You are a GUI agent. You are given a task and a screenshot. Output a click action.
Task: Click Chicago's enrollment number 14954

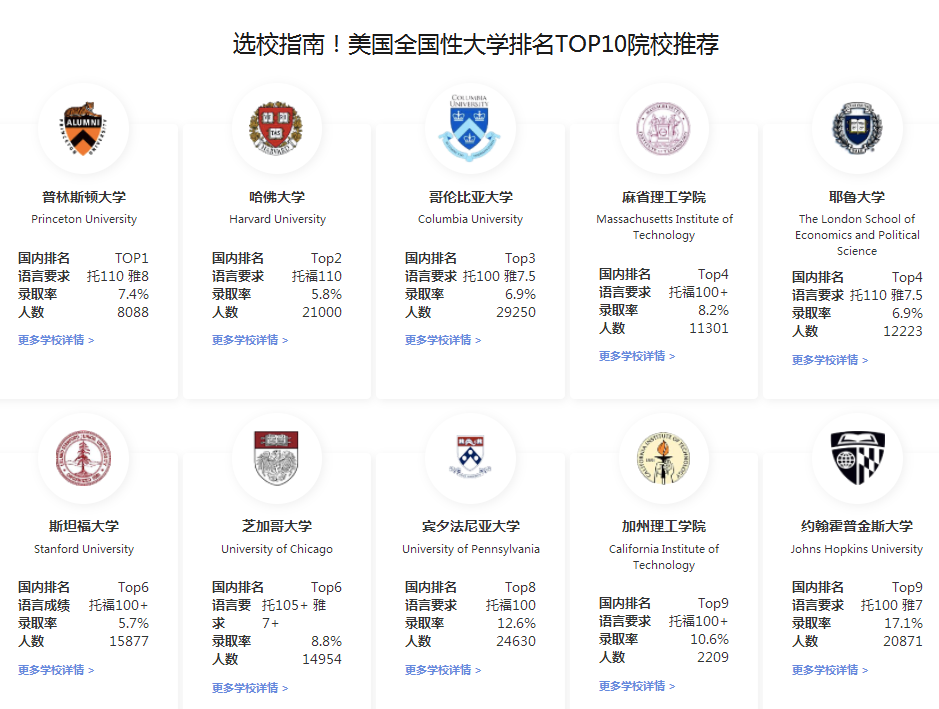click(322, 659)
